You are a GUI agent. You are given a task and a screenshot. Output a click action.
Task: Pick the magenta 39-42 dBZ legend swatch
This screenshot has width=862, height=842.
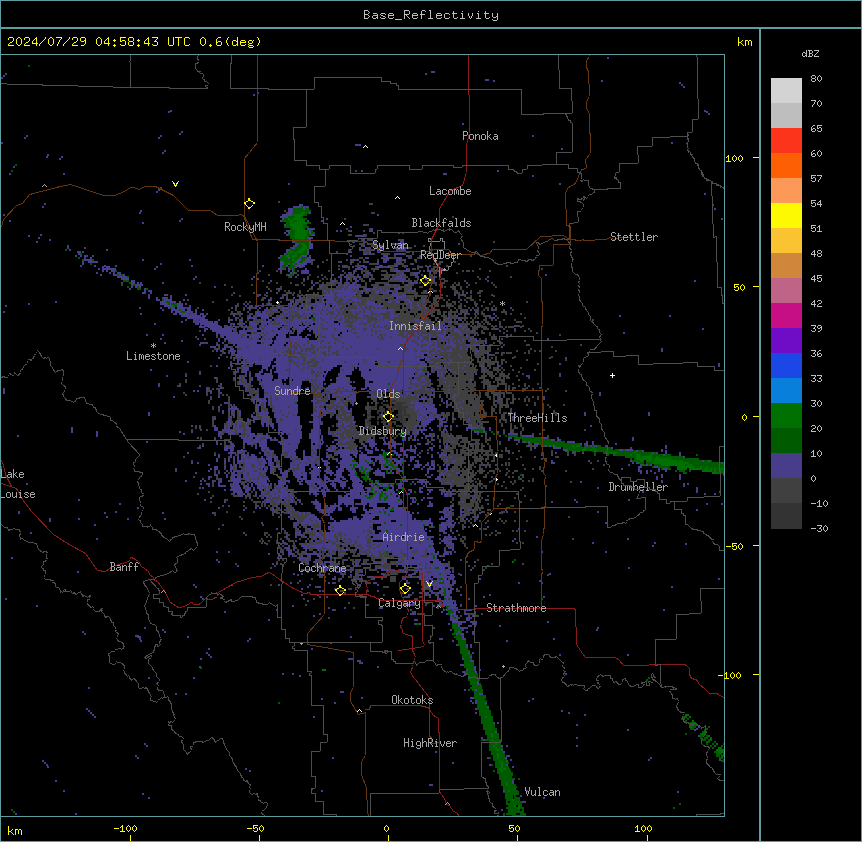pos(786,316)
